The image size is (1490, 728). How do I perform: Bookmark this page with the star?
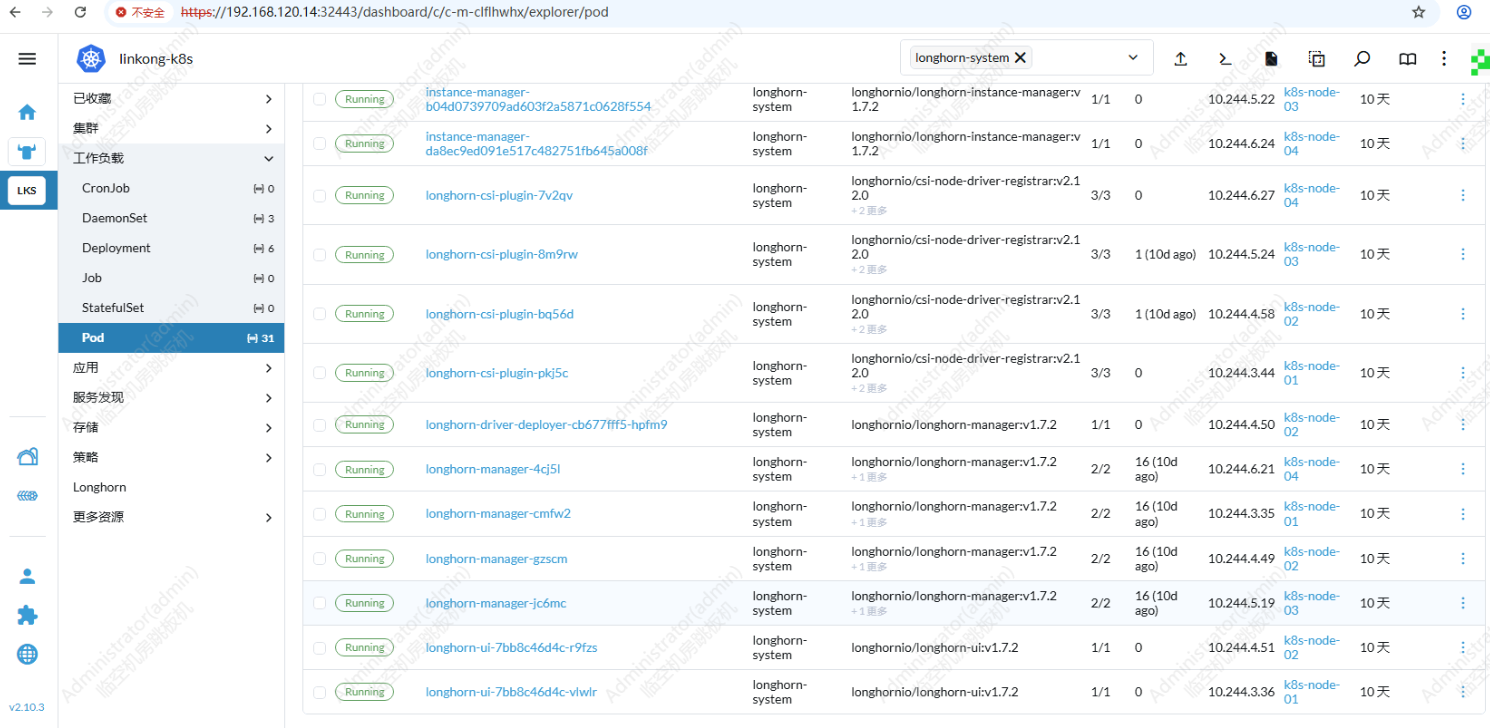point(1418,13)
